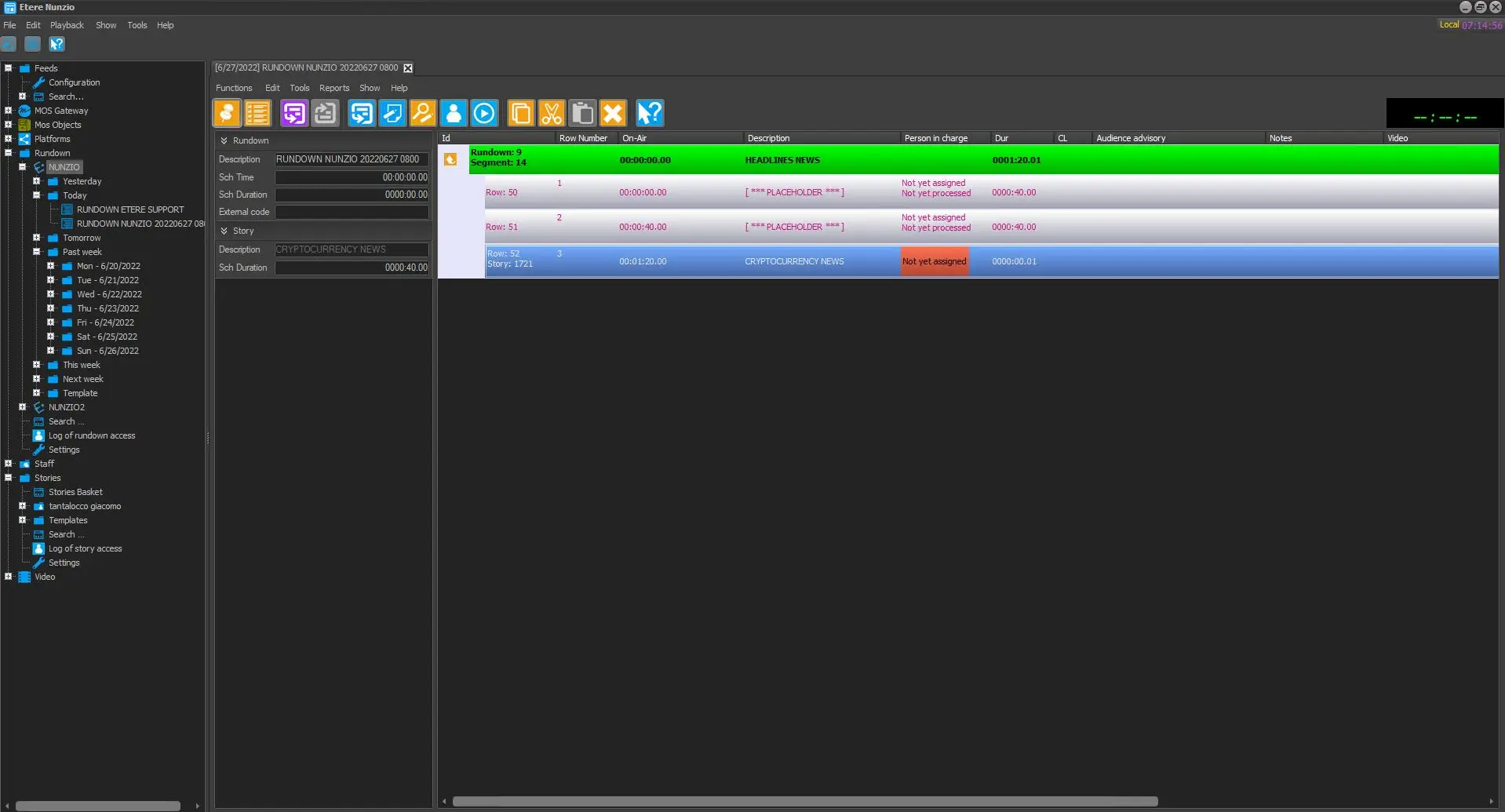
Task: Expand the NUNZIO2 tree node
Action: pyautogui.click(x=23, y=407)
